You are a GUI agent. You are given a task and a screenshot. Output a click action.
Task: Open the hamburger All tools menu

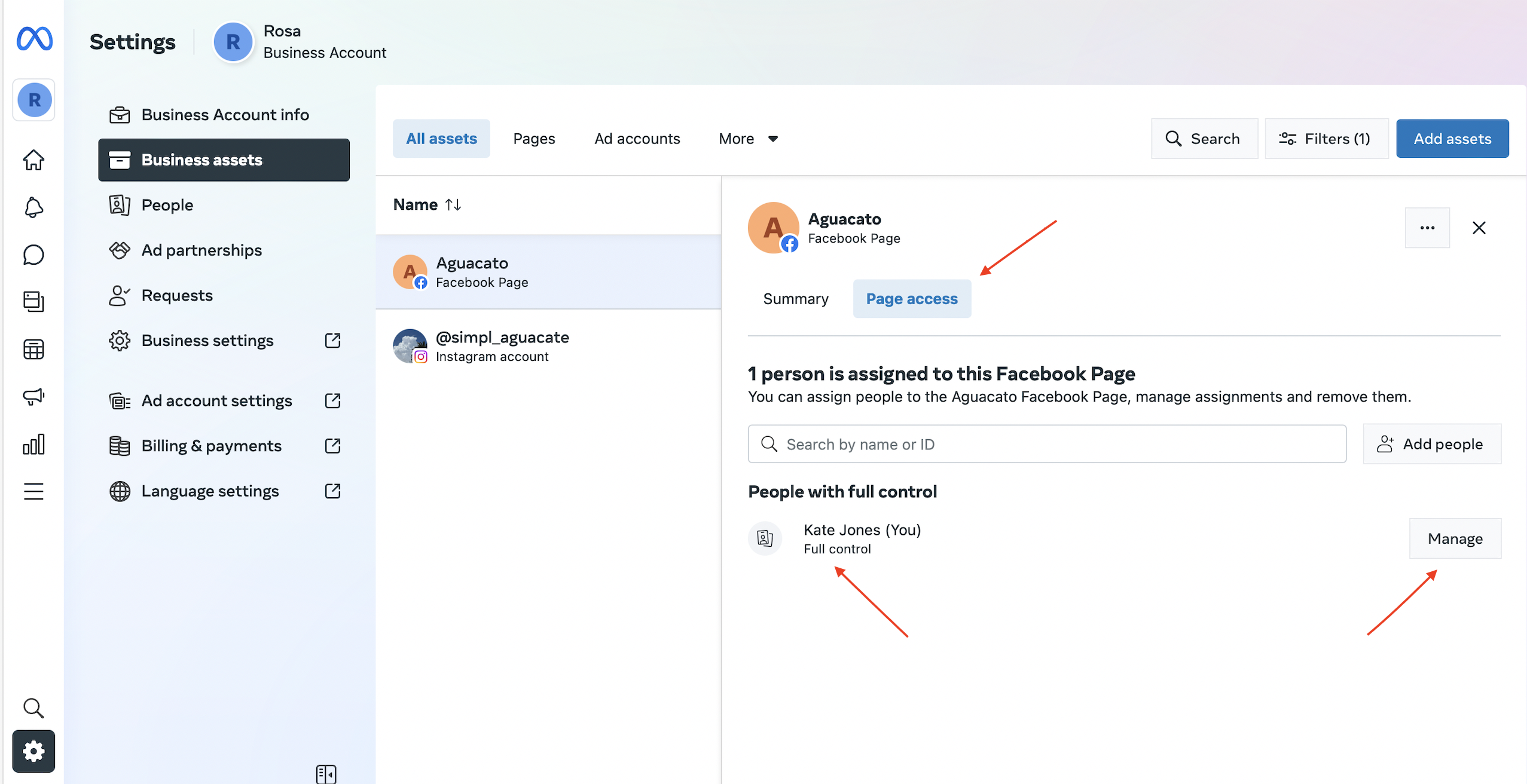33,491
